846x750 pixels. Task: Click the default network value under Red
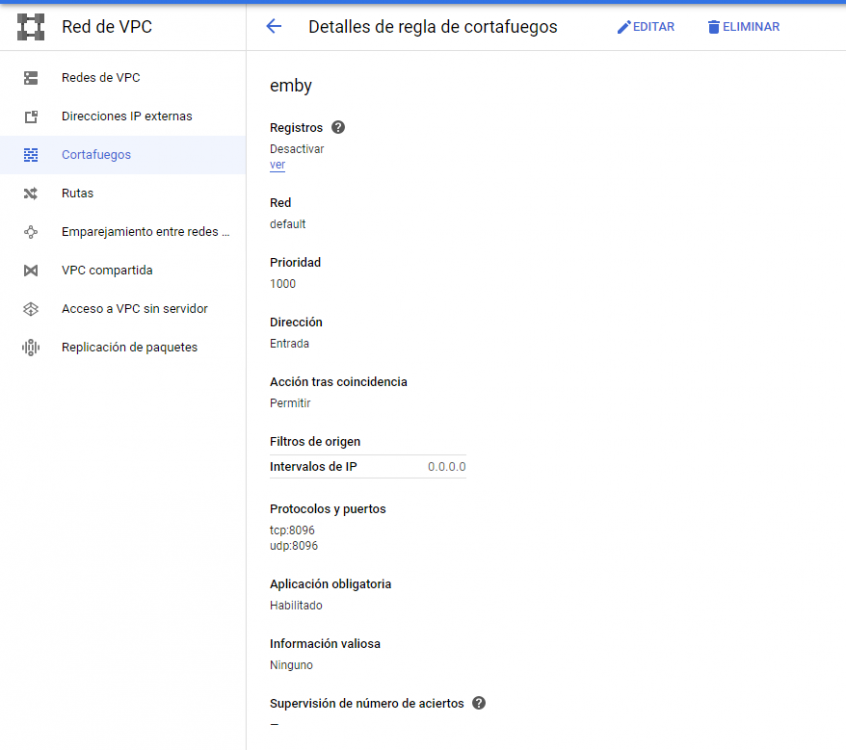(287, 224)
